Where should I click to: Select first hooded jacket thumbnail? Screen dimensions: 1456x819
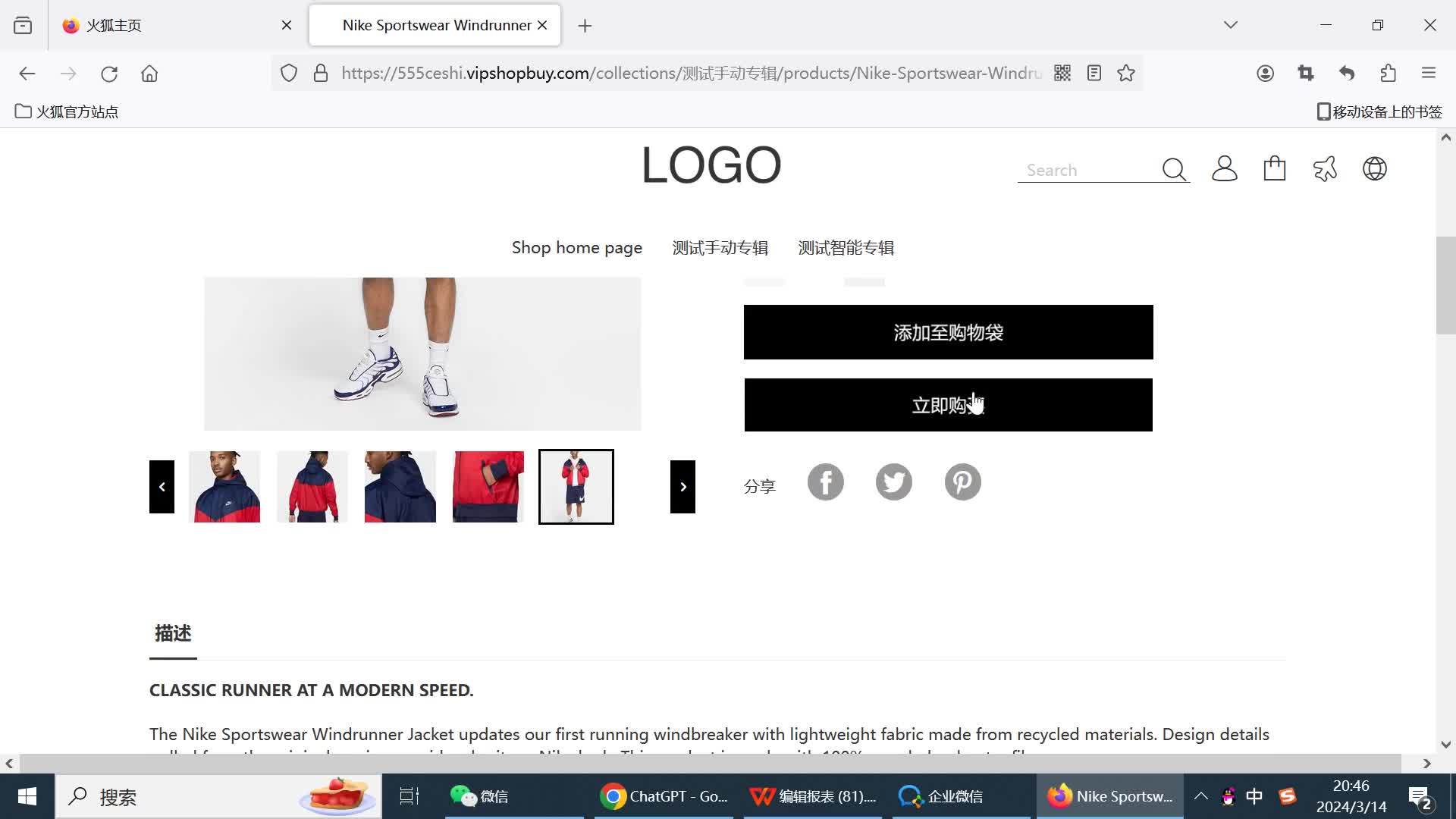(224, 487)
